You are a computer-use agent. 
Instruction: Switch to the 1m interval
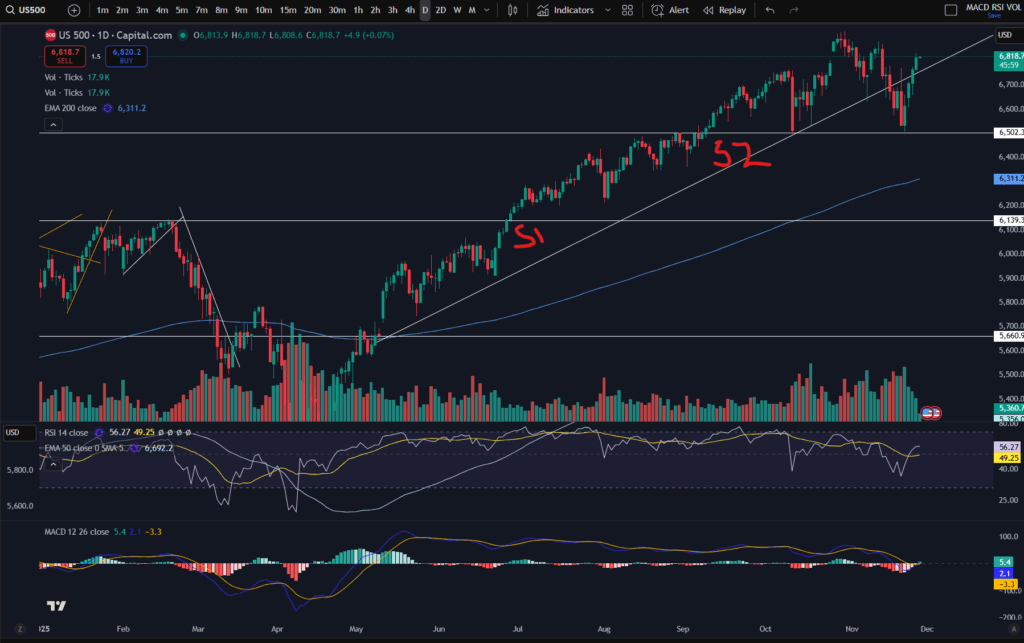[103, 10]
